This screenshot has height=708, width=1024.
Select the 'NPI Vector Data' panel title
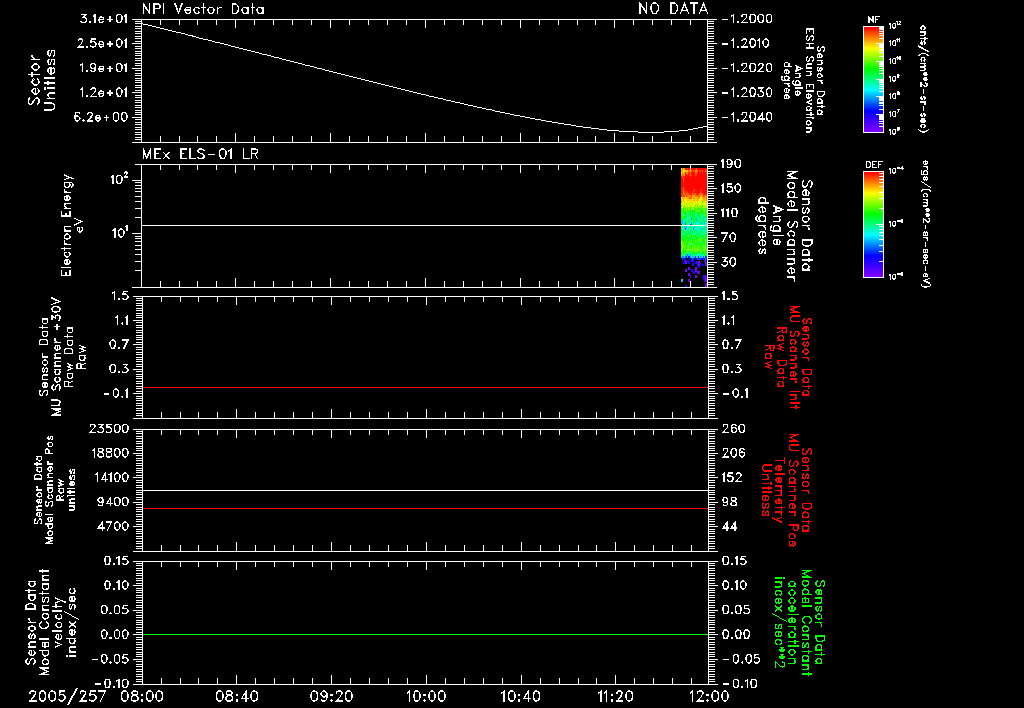click(x=203, y=9)
